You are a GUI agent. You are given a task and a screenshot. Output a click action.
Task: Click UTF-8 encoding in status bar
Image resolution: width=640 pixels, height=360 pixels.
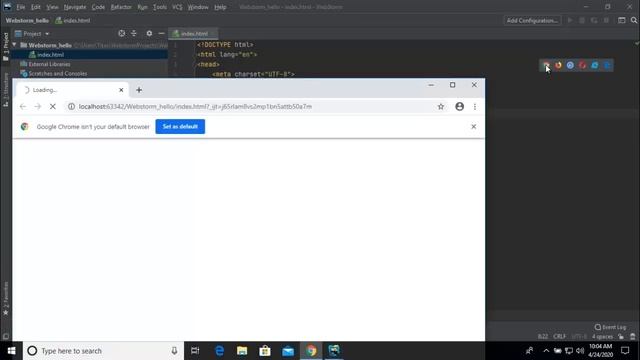pyautogui.click(x=579, y=336)
